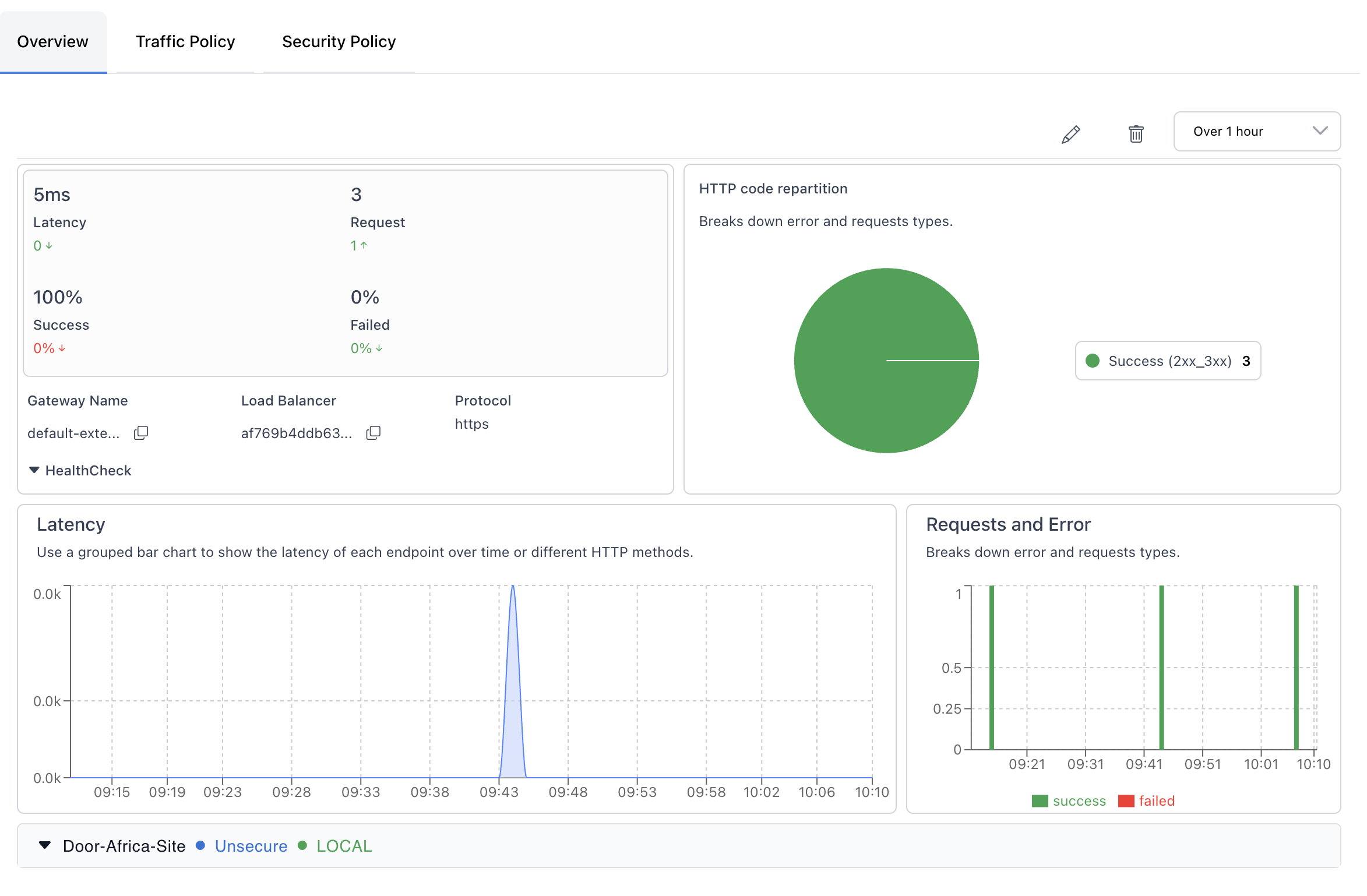
Task: Click the Latency down-arrow indicator
Action: [x=49, y=246]
